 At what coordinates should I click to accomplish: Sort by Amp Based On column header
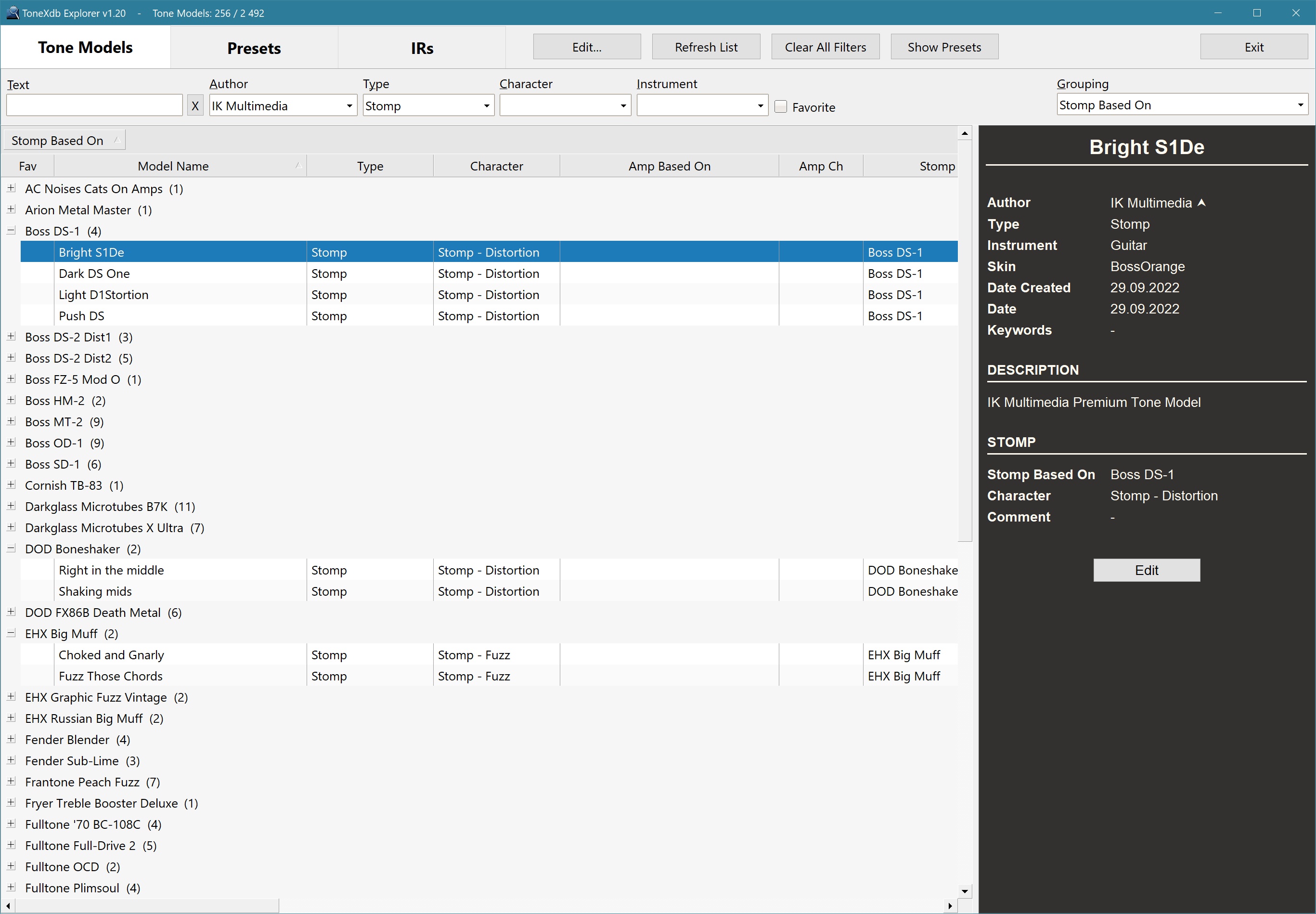pyautogui.click(x=669, y=166)
